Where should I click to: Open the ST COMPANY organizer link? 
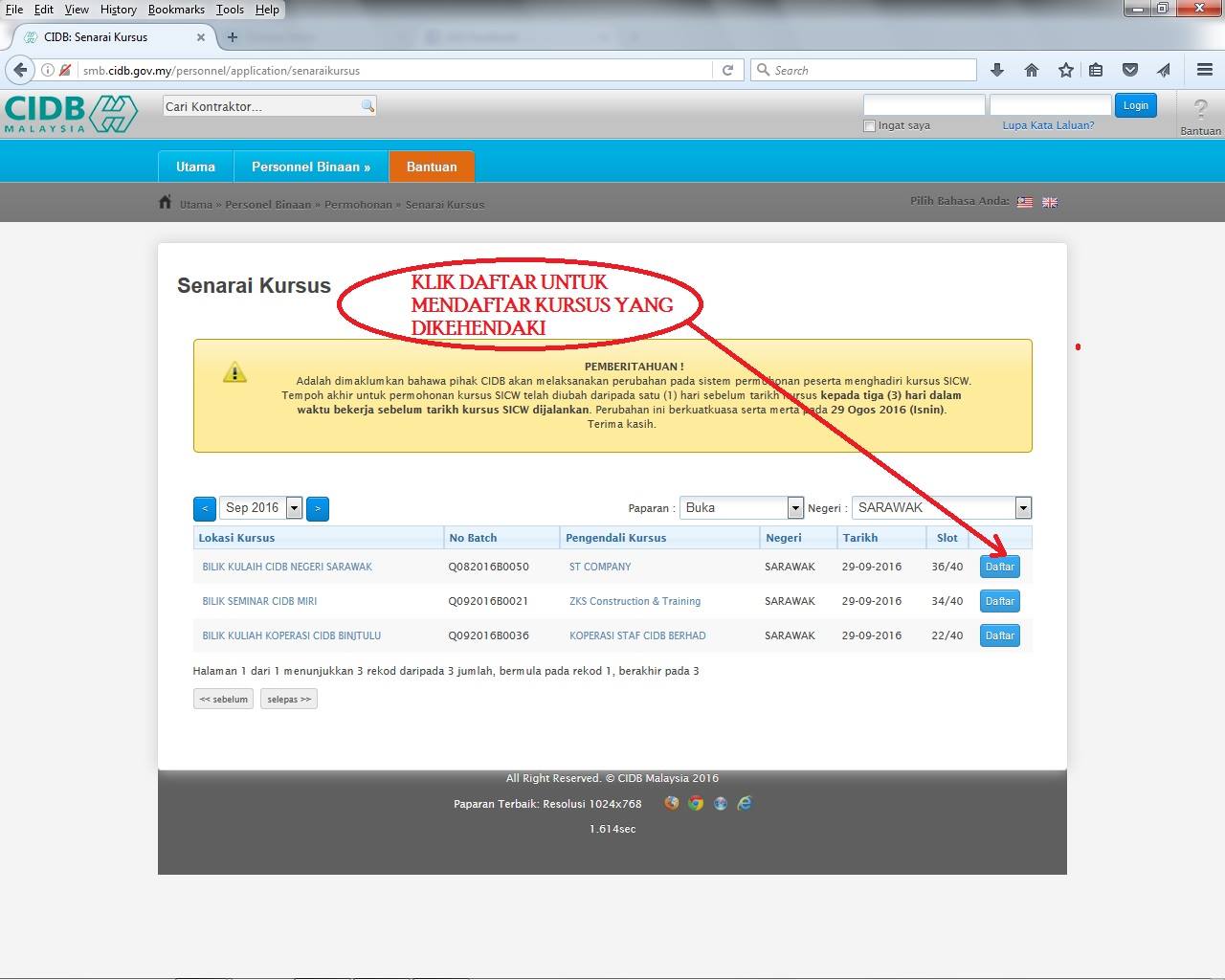pyautogui.click(x=600, y=567)
